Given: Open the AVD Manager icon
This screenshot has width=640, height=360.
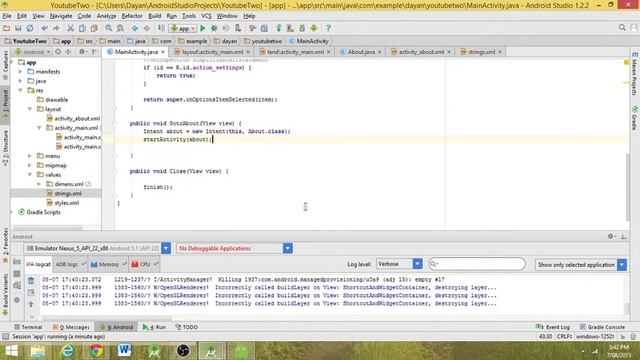Looking at the screenshot, I should [x=290, y=28].
